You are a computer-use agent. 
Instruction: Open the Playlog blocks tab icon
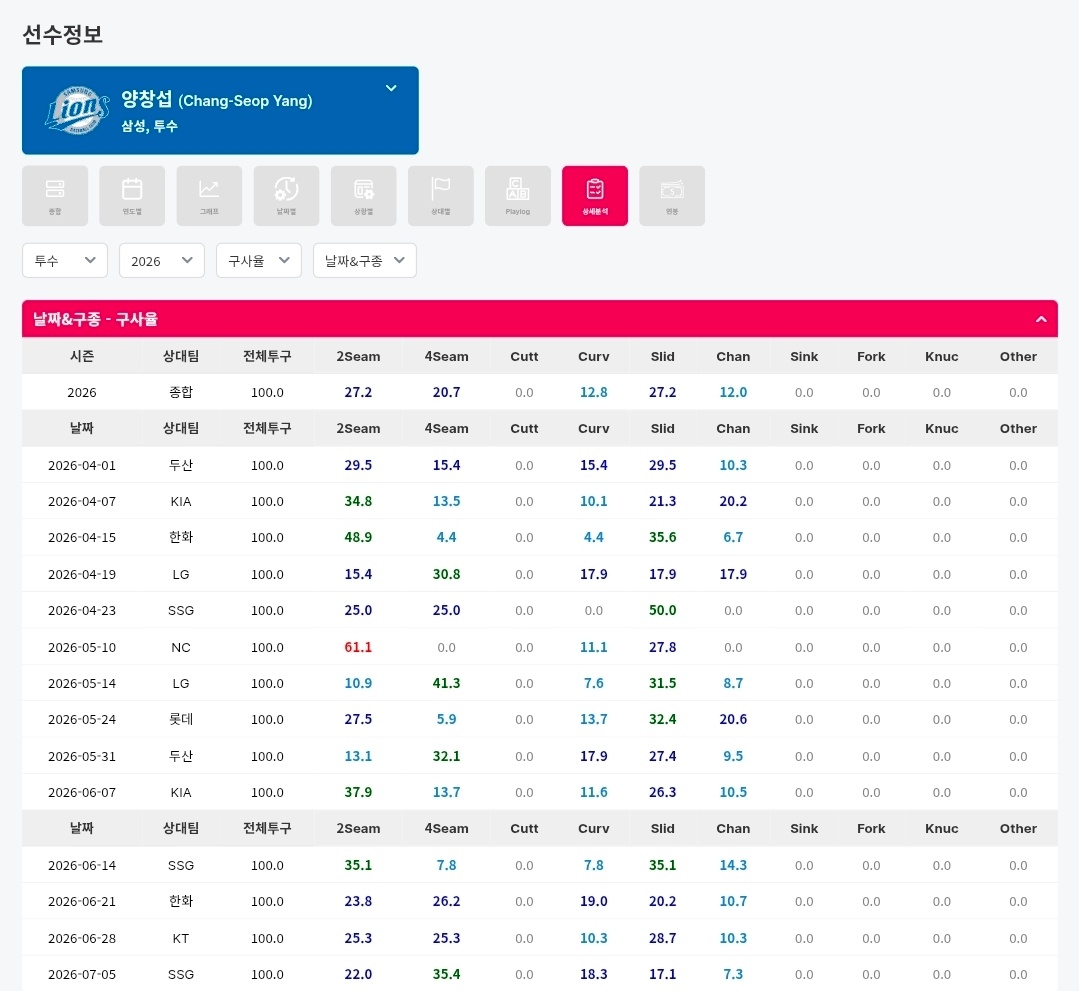point(517,195)
